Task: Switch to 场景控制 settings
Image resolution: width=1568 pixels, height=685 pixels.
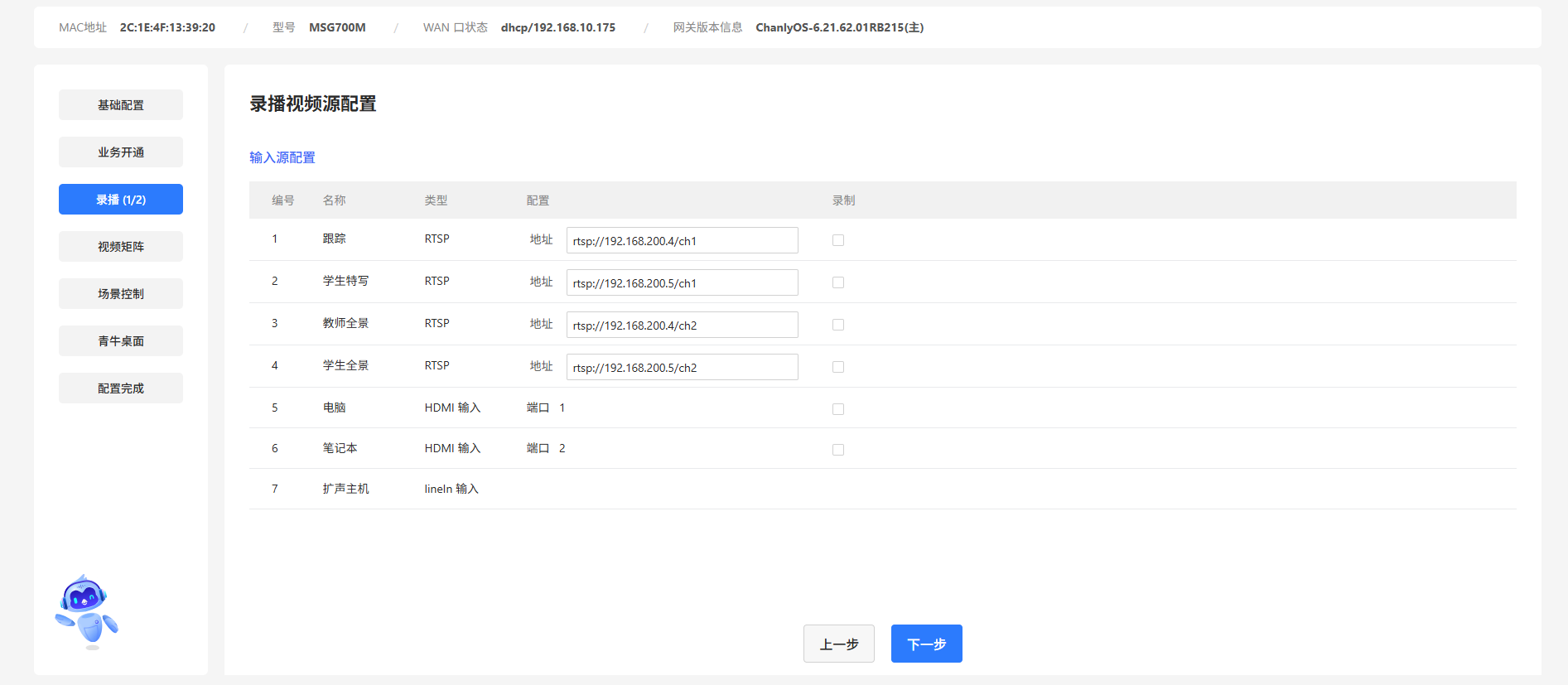Action: 121,294
